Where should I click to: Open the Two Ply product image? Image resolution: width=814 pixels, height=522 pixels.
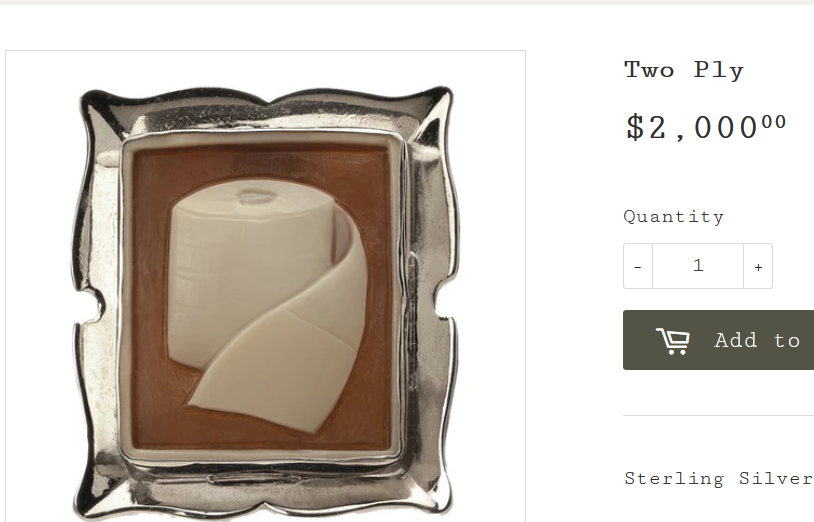coord(265,286)
